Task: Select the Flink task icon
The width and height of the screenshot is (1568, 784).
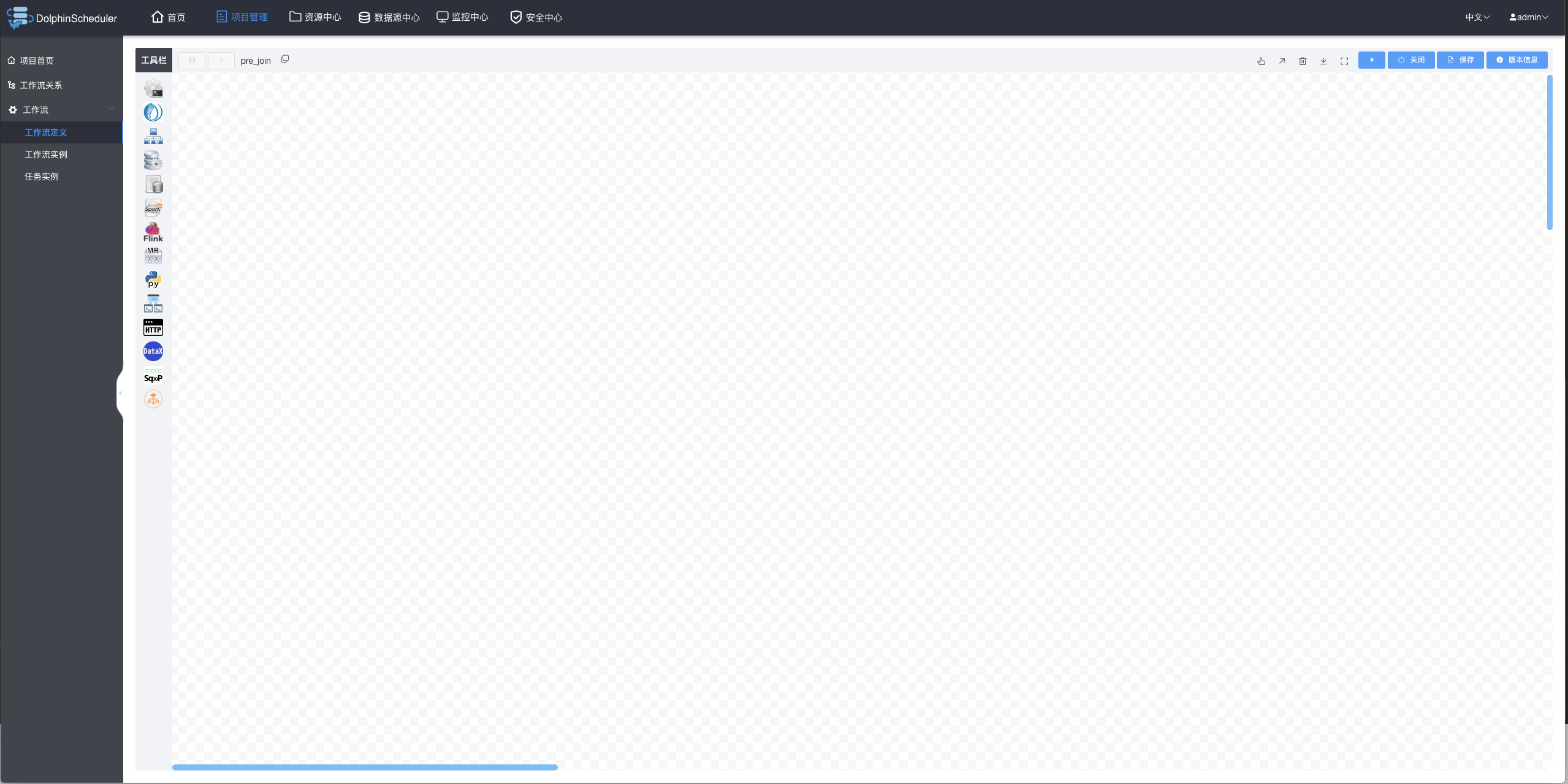Action: coord(153,232)
